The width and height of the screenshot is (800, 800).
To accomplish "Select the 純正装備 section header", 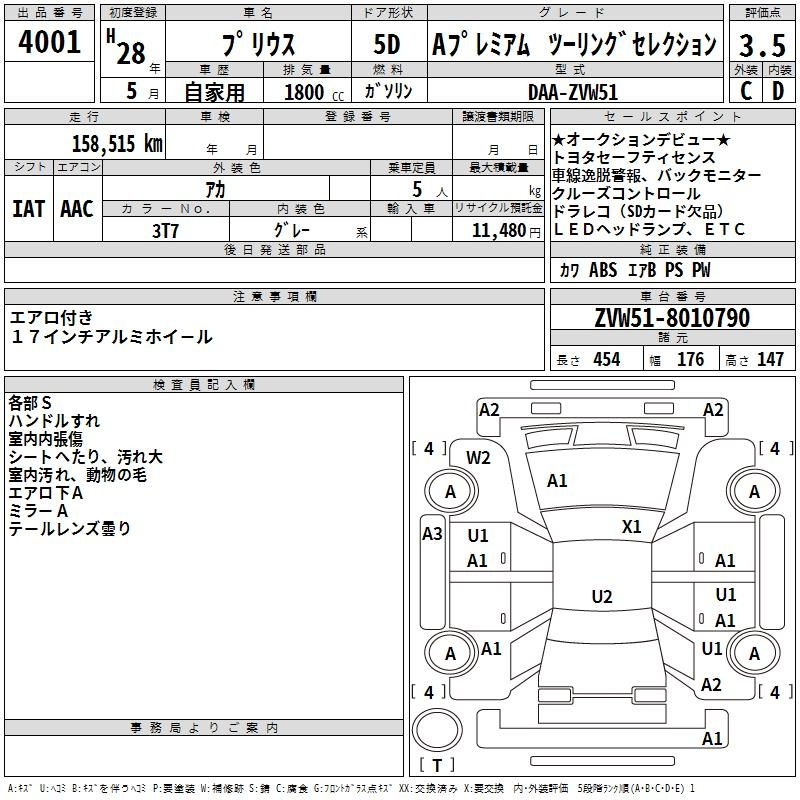I will coord(672,249).
